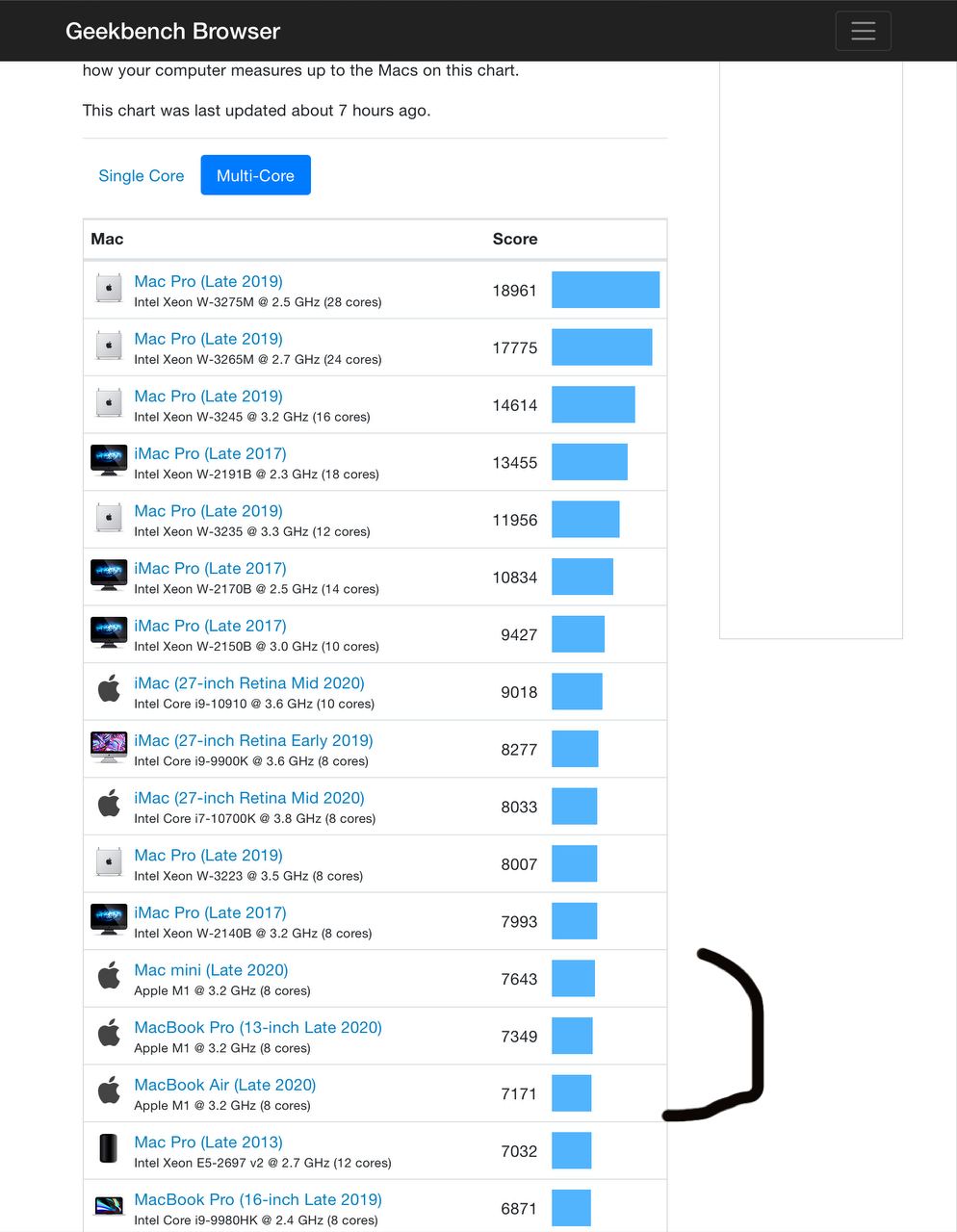Click the empty sidebar ad panel
The width and height of the screenshot is (957, 1232).
point(811,350)
